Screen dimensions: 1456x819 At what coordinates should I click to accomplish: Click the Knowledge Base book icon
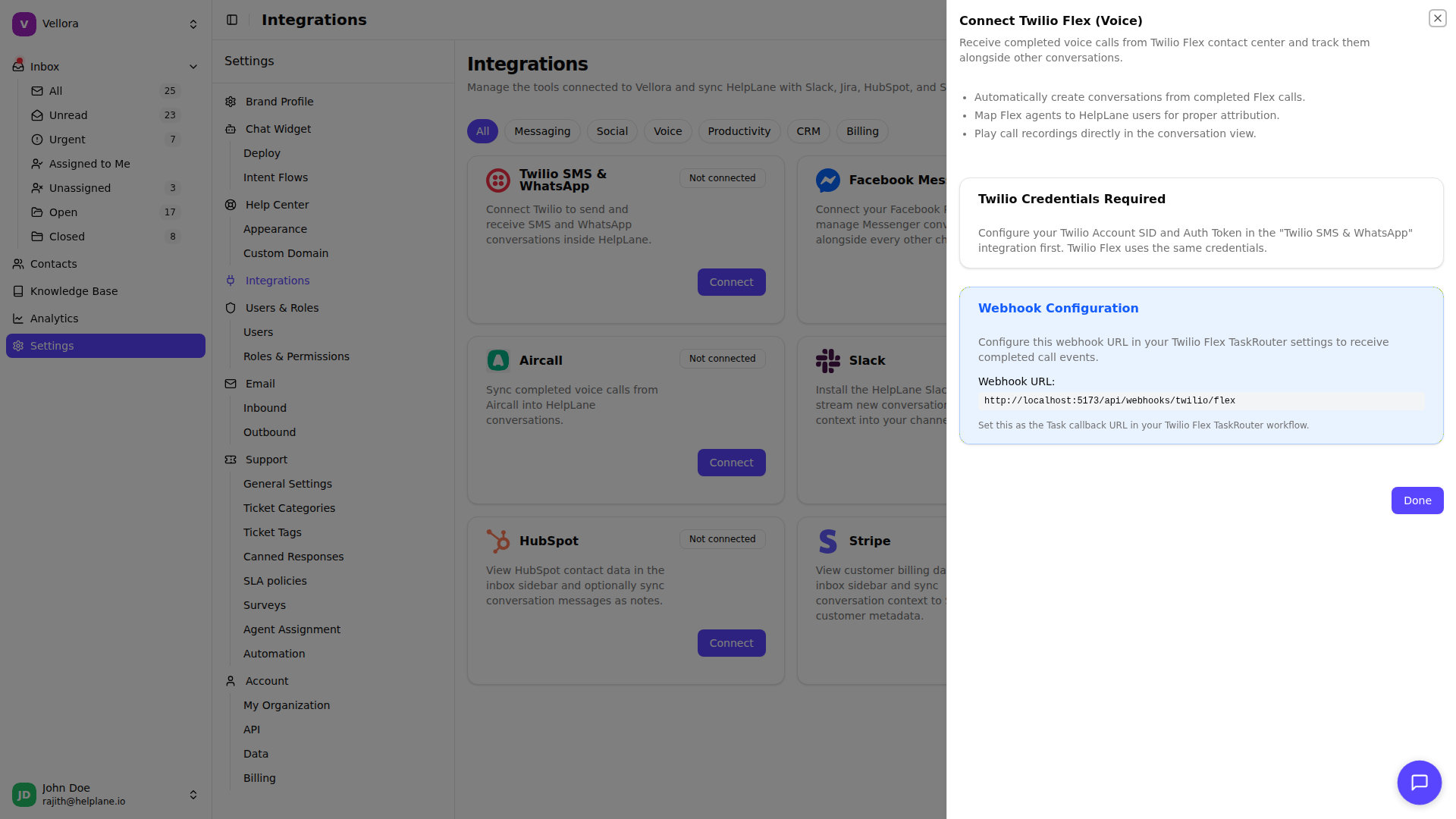pyautogui.click(x=18, y=291)
